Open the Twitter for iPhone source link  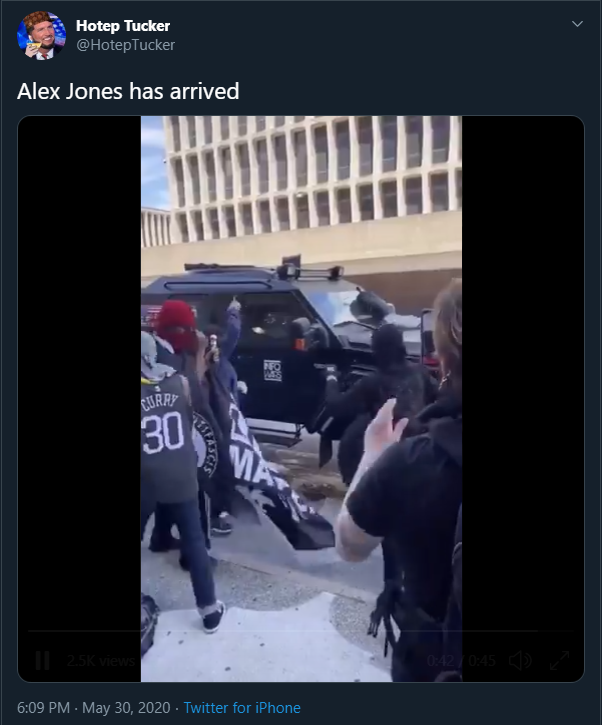pos(242,707)
